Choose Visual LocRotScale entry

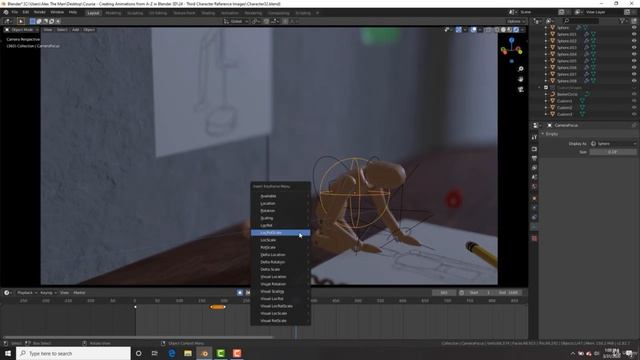click(x=280, y=306)
